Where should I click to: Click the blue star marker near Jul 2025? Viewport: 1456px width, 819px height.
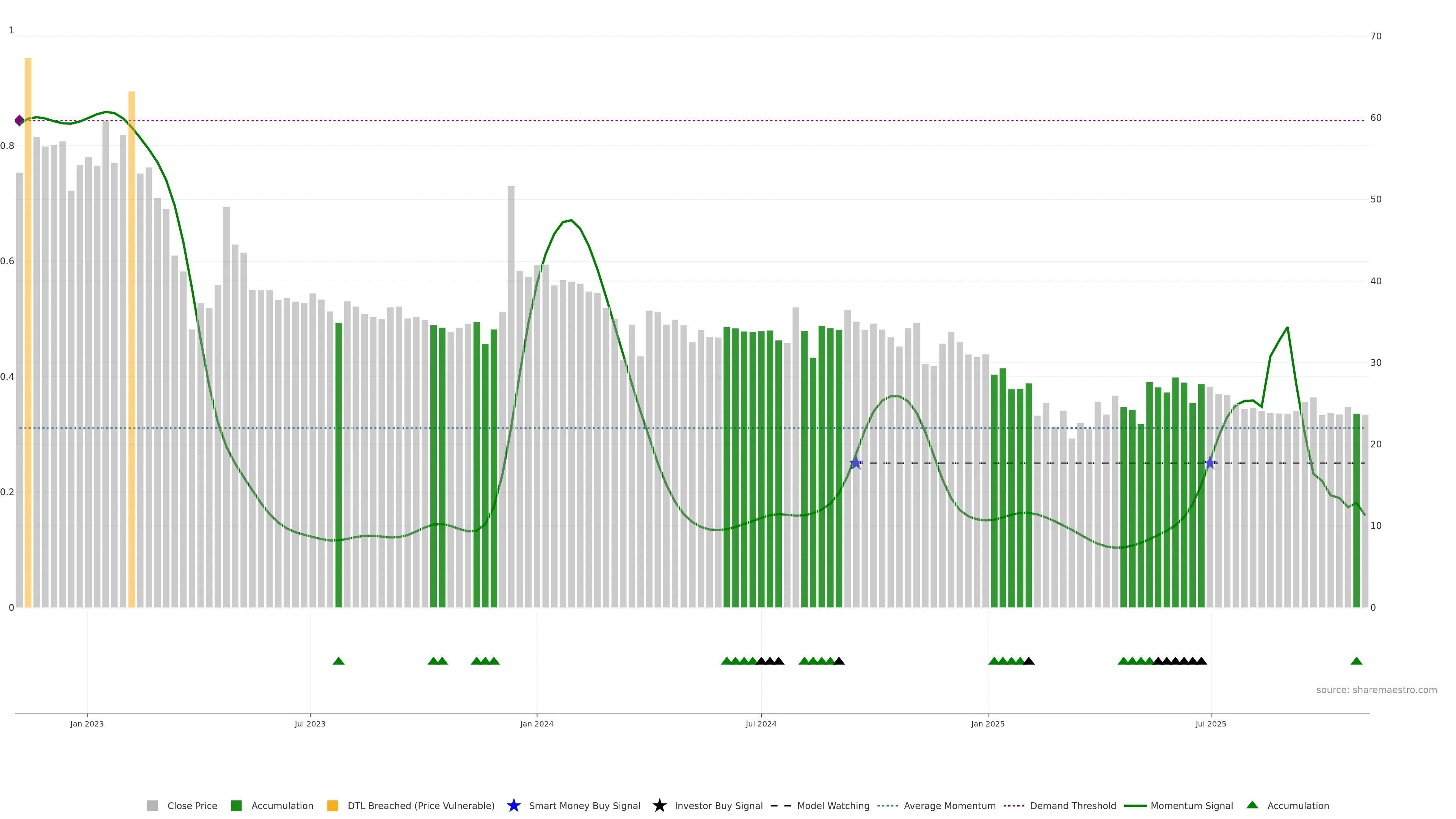pos(1210,463)
